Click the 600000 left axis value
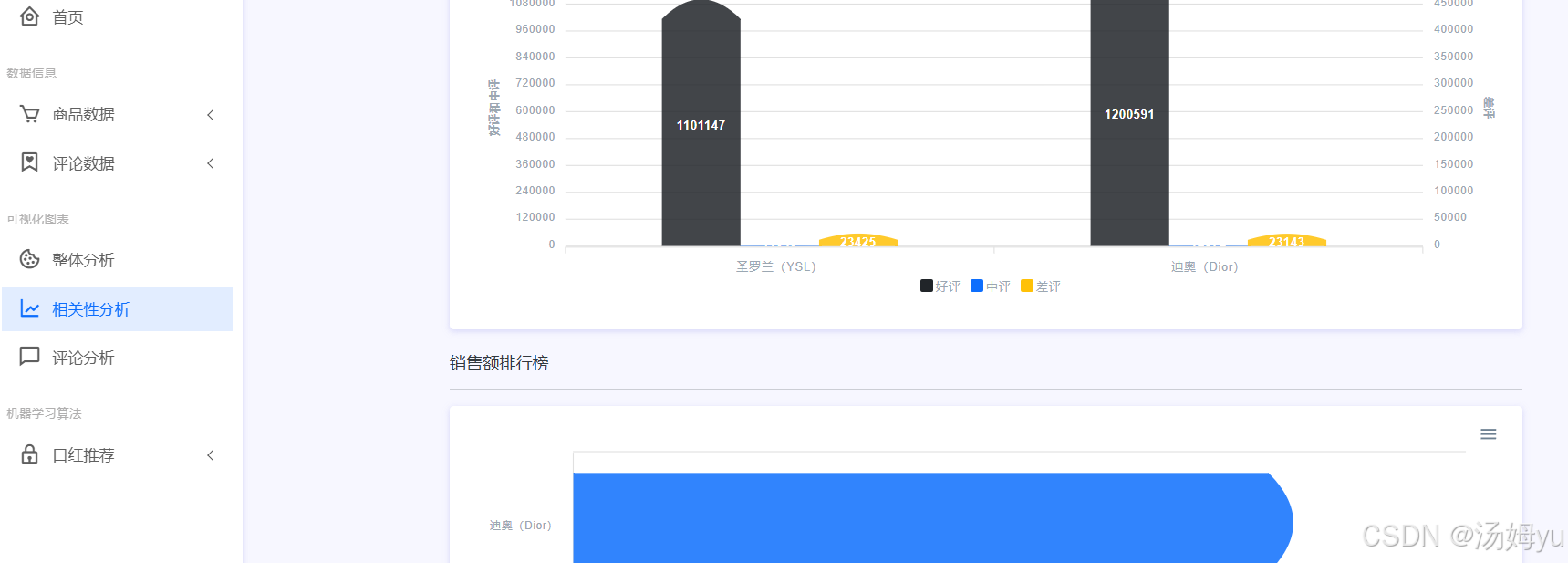Viewport: 1568px width, 563px height. [x=535, y=110]
